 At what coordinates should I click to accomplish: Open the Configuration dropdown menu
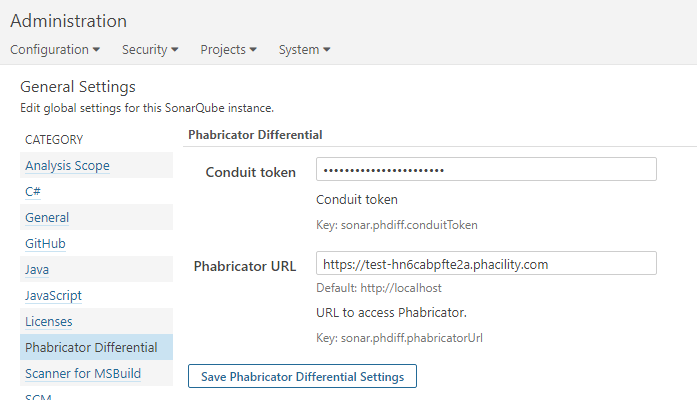55,49
